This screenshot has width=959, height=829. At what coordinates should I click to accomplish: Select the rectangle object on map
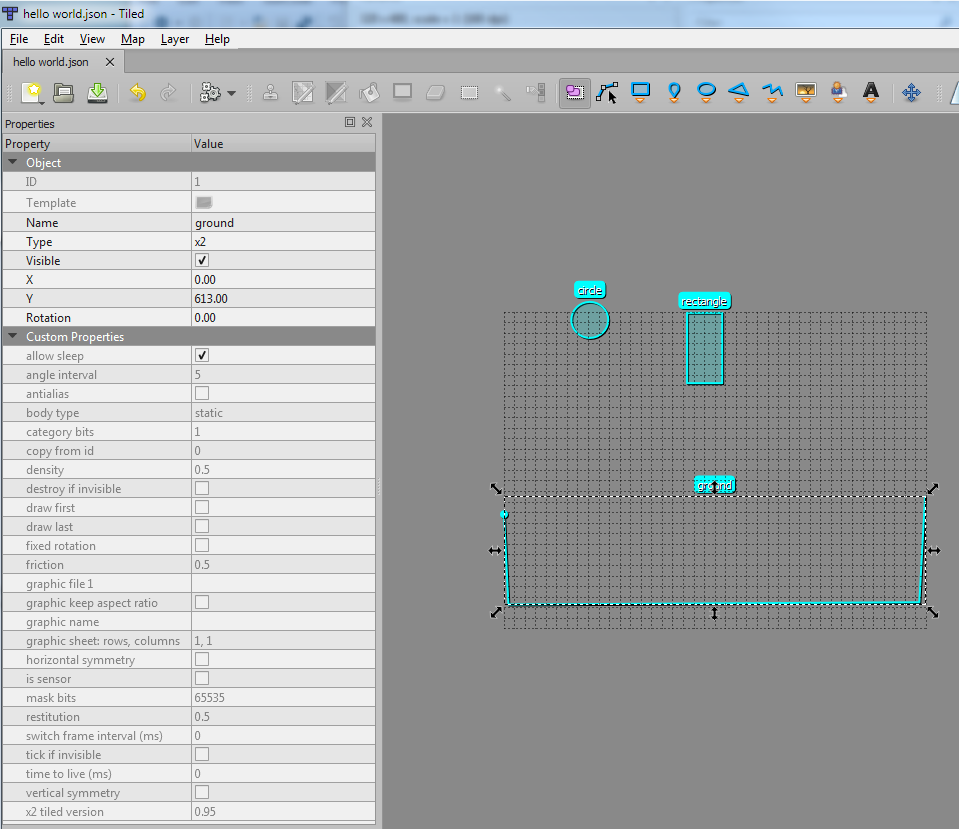click(x=705, y=349)
